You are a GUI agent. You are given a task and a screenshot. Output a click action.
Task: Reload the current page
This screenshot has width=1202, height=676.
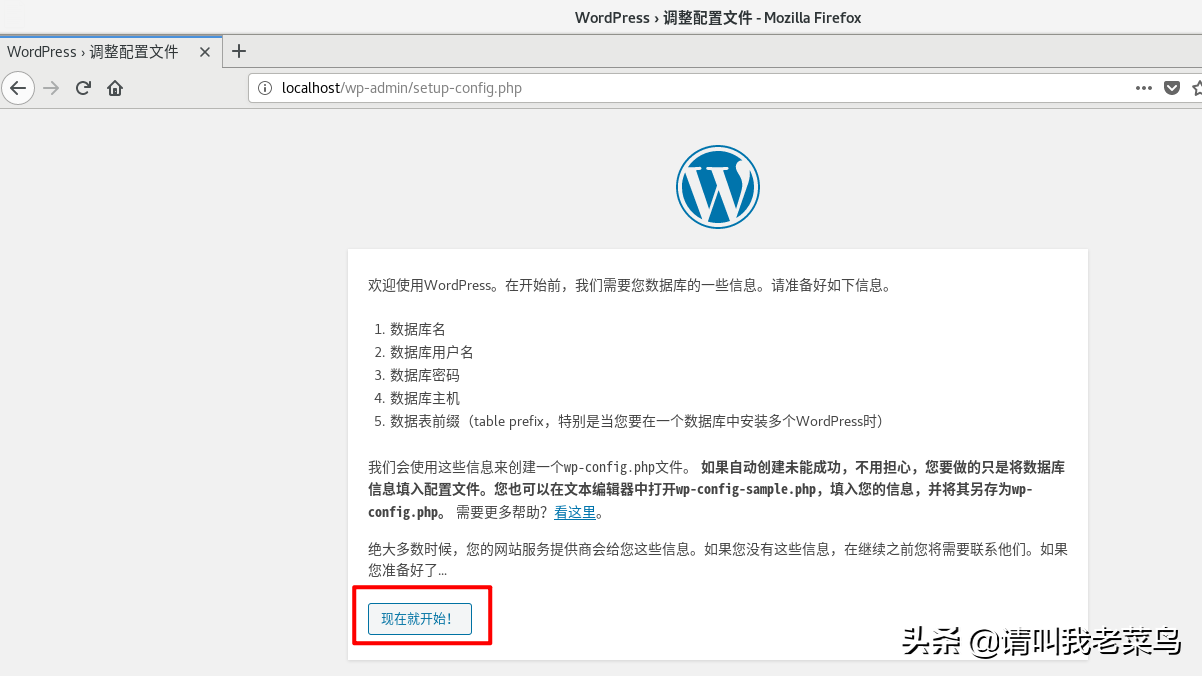coord(83,88)
